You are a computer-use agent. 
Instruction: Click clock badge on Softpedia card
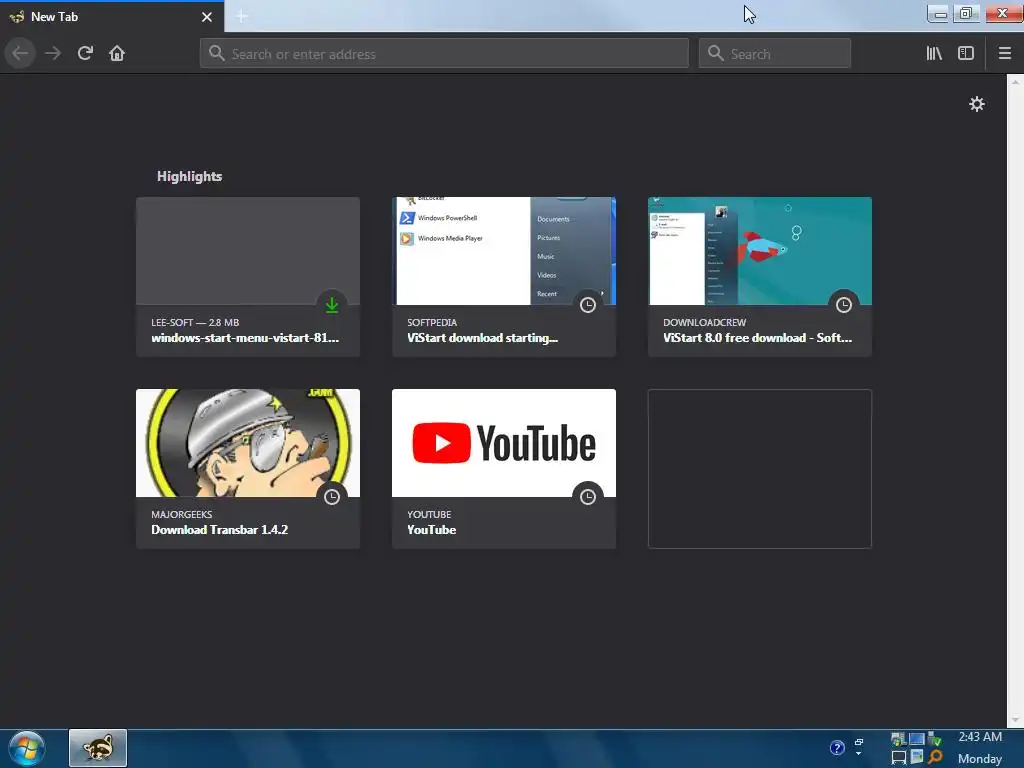pos(588,305)
